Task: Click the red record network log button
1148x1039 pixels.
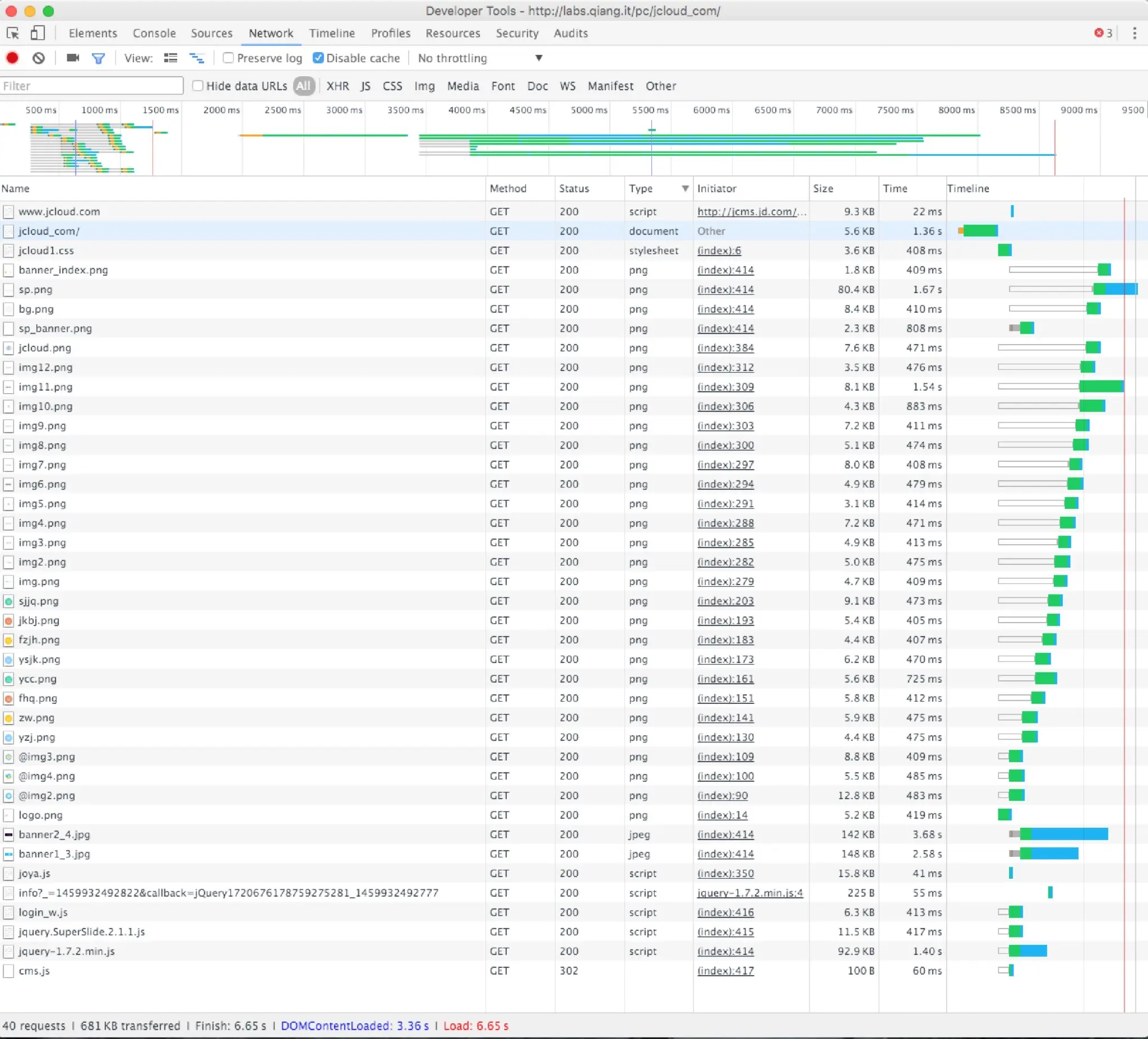Action: point(12,58)
